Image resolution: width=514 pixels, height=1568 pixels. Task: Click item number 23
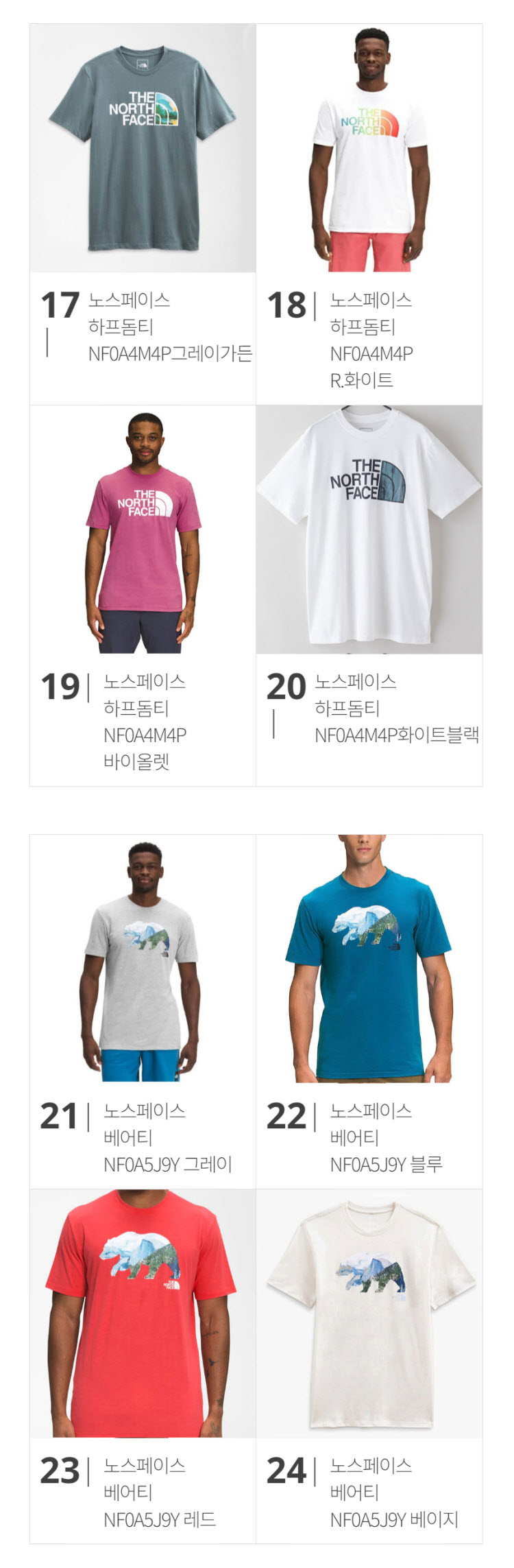click(x=60, y=1471)
